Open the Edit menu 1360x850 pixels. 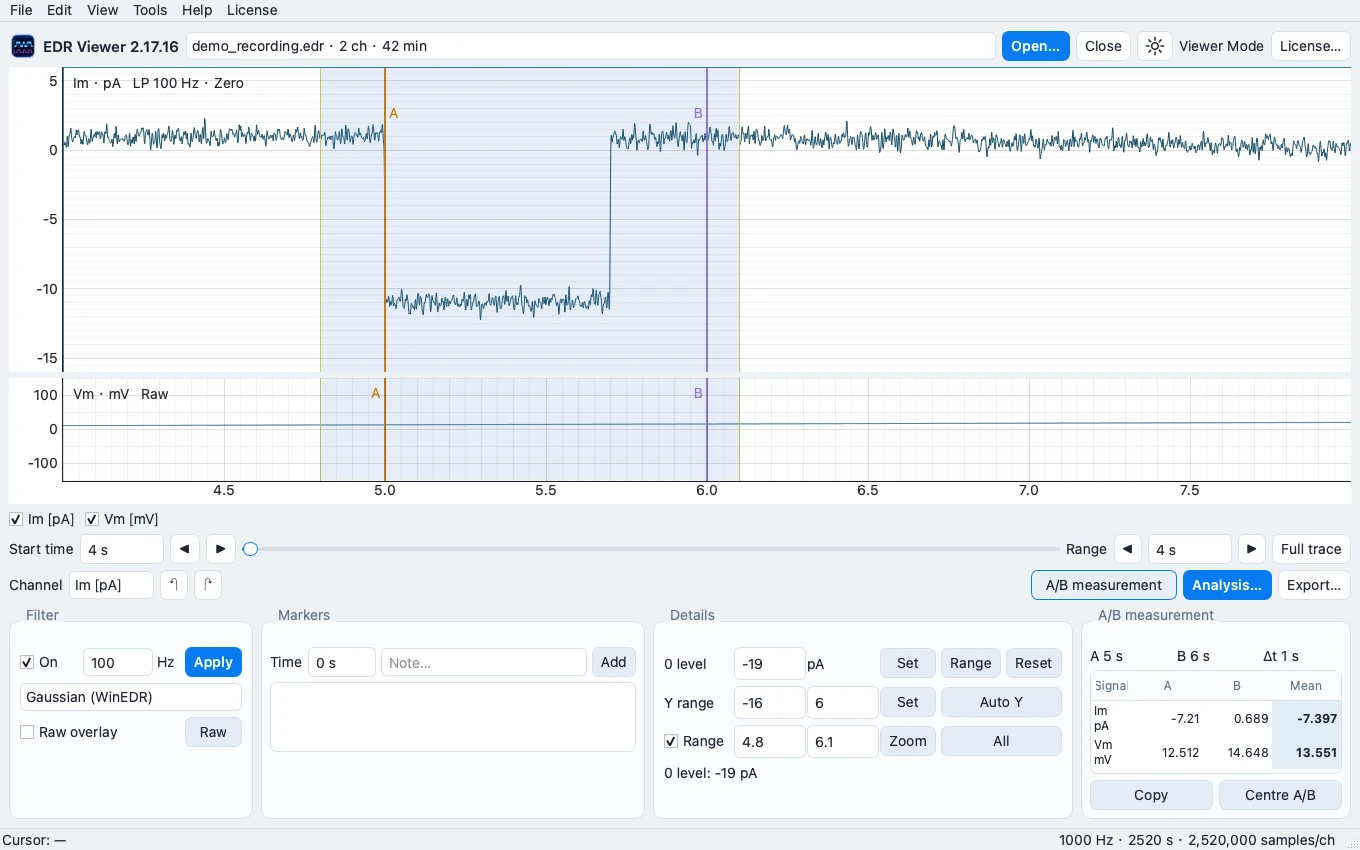59,10
